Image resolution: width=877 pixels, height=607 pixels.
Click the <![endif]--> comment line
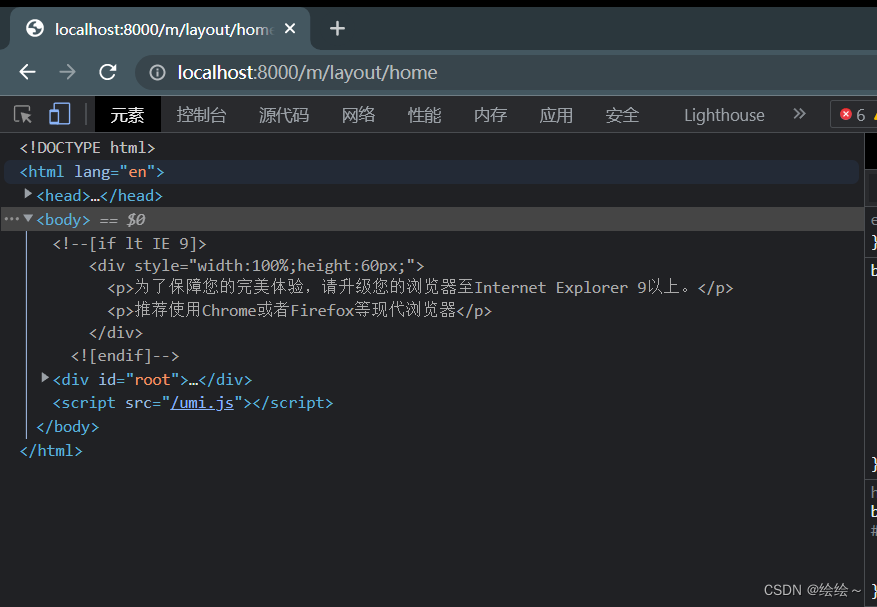pyautogui.click(x=125, y=356)
